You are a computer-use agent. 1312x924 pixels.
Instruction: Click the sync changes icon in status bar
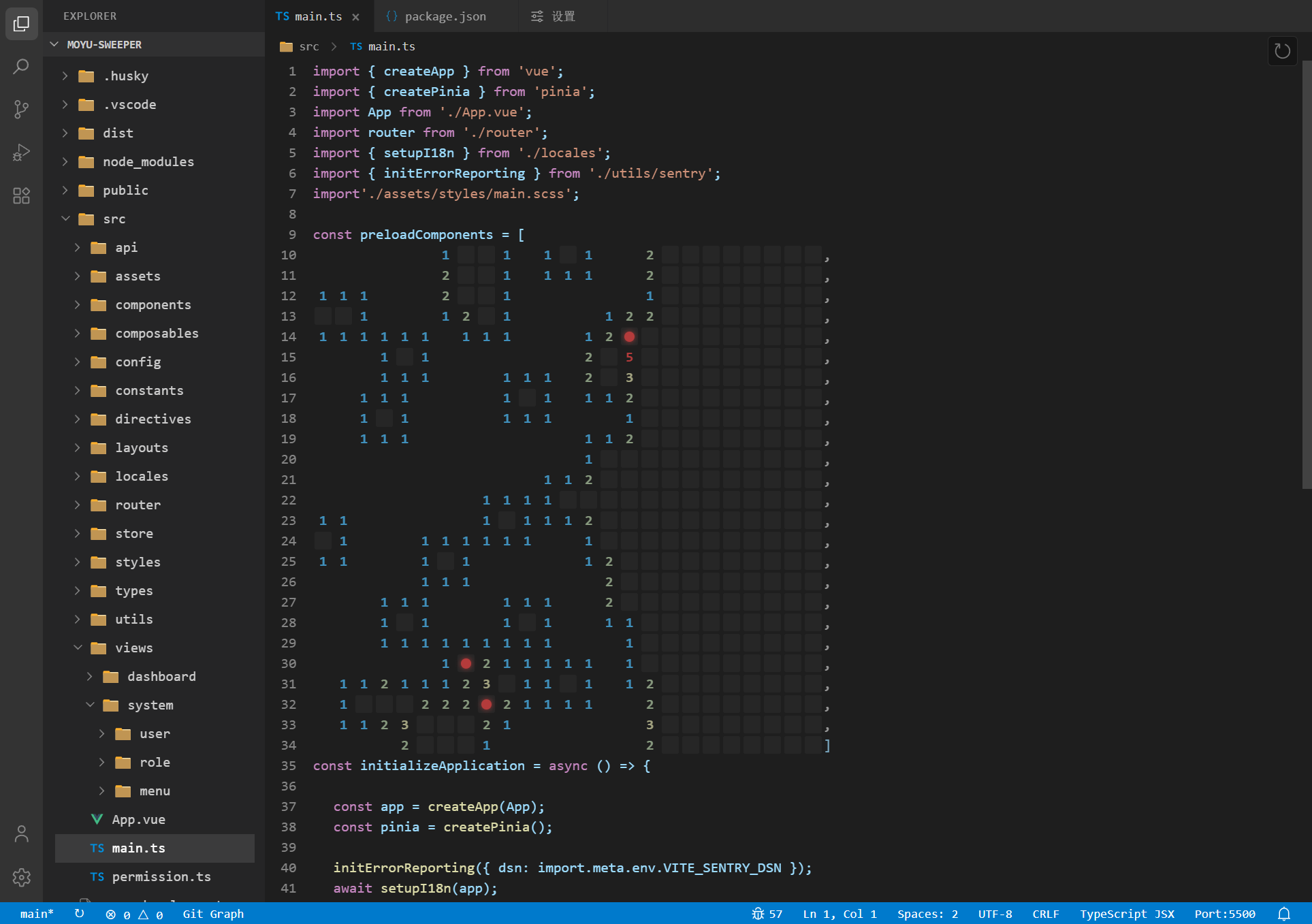coord(80,914)
